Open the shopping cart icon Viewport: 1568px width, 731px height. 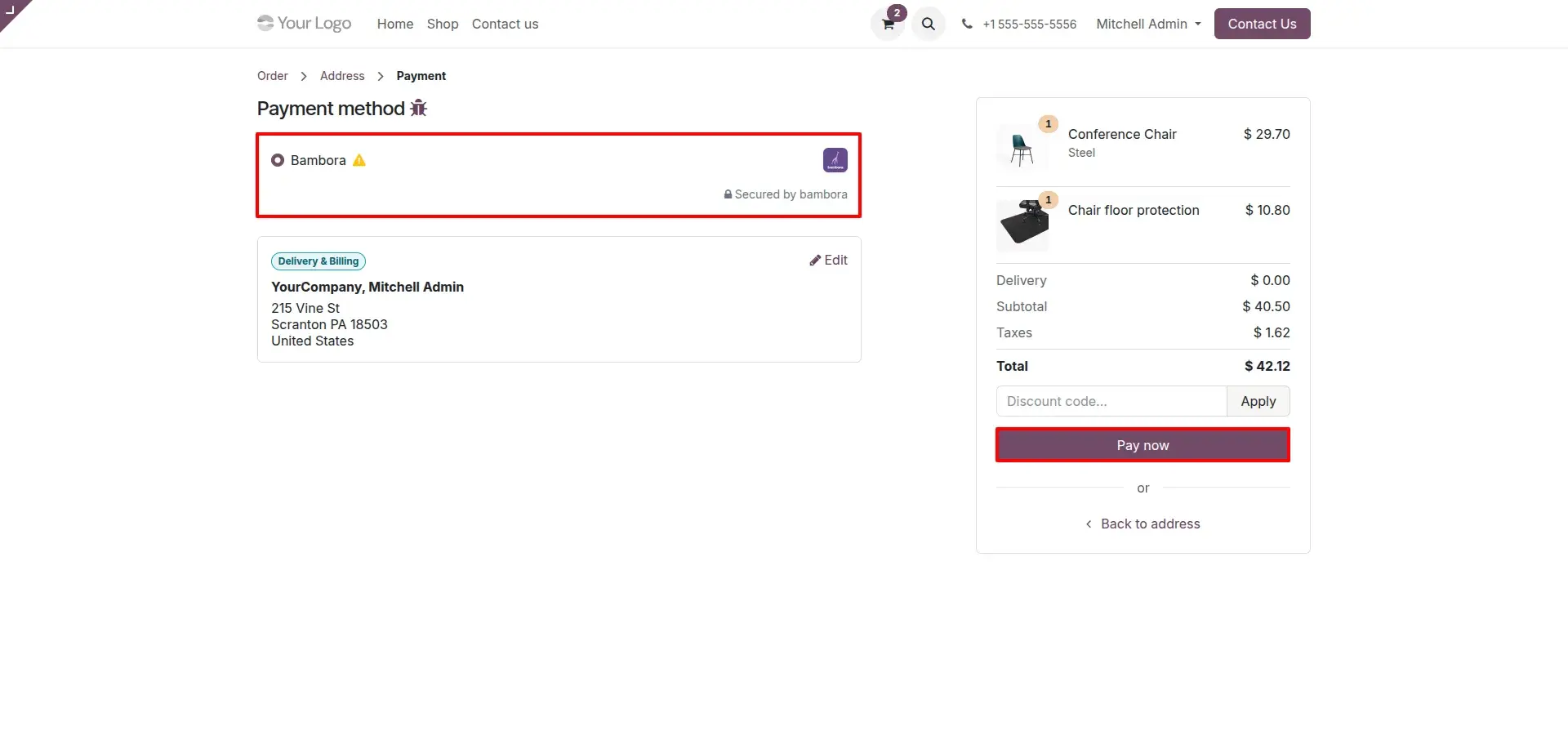click(888, 25)
